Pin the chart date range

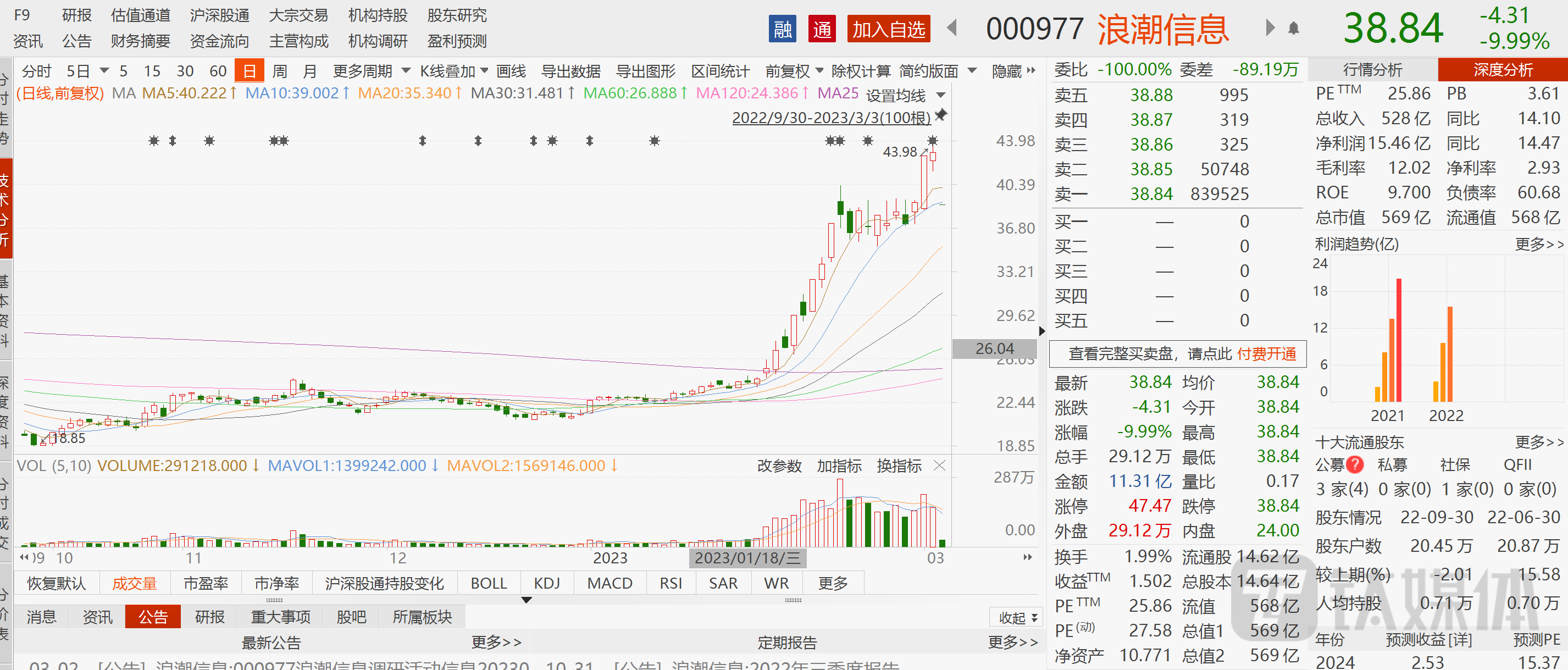click(x=941, y=115)
